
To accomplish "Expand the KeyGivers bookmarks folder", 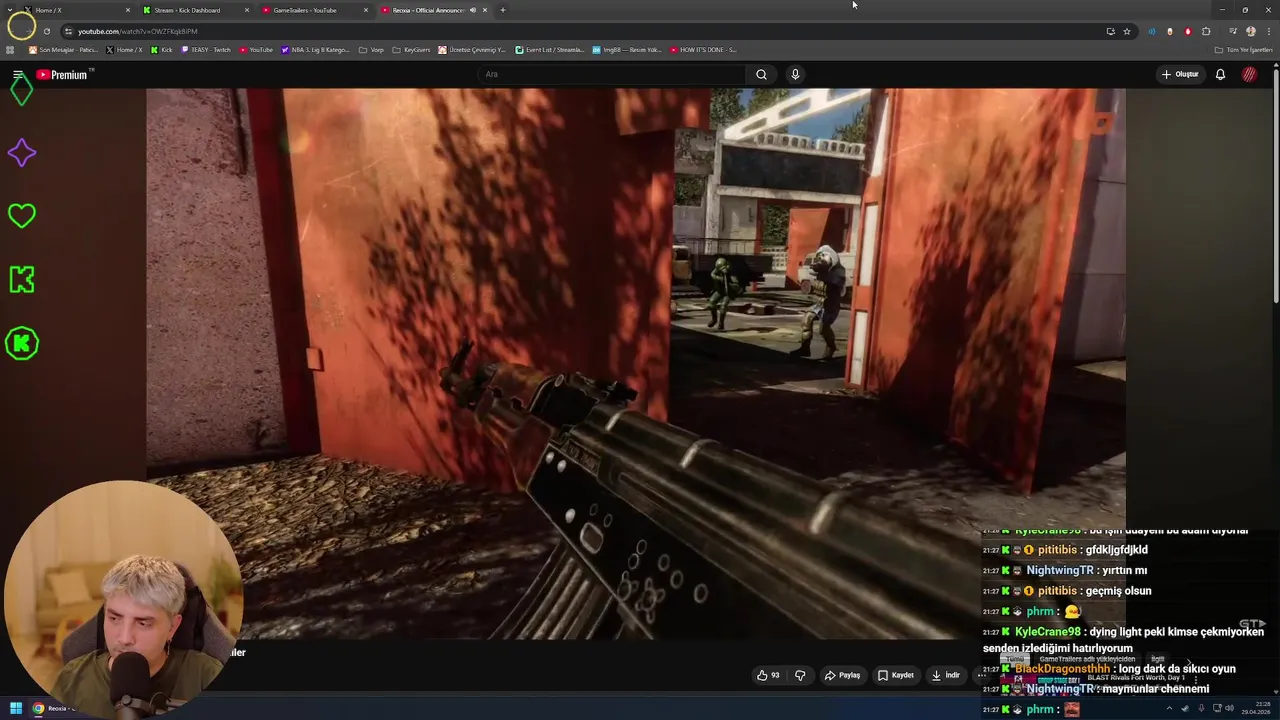I will [411, 49].
